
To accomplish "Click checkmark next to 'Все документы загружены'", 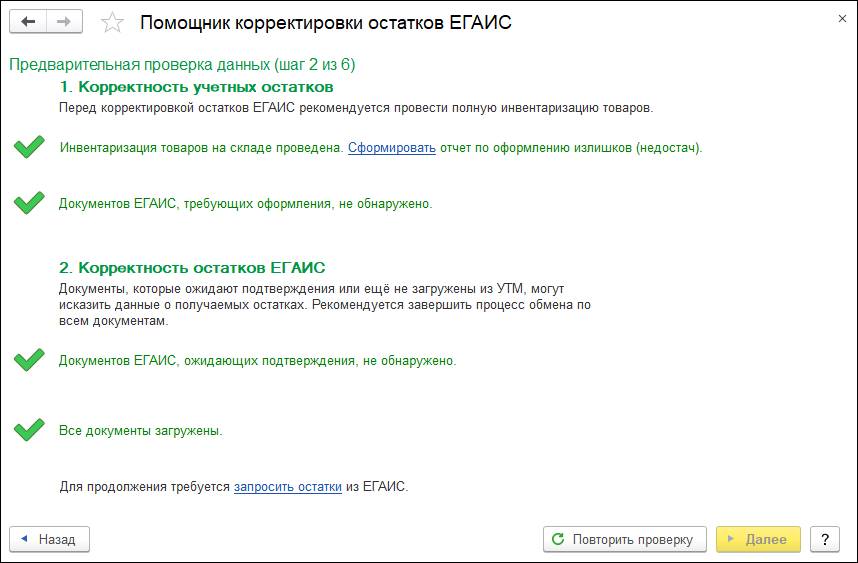I will point(29,429).
